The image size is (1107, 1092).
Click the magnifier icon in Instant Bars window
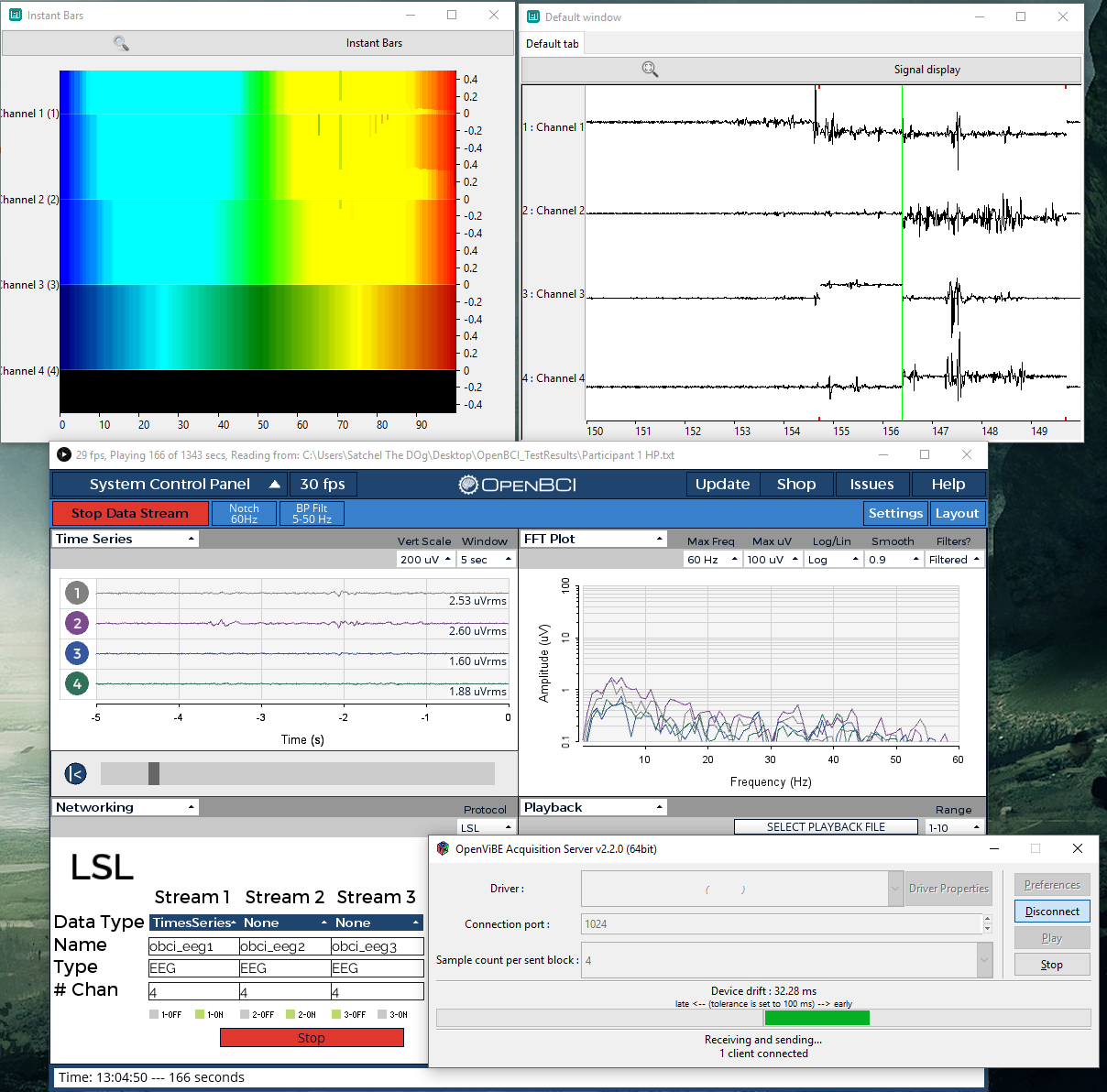click(x=121, y=43)
